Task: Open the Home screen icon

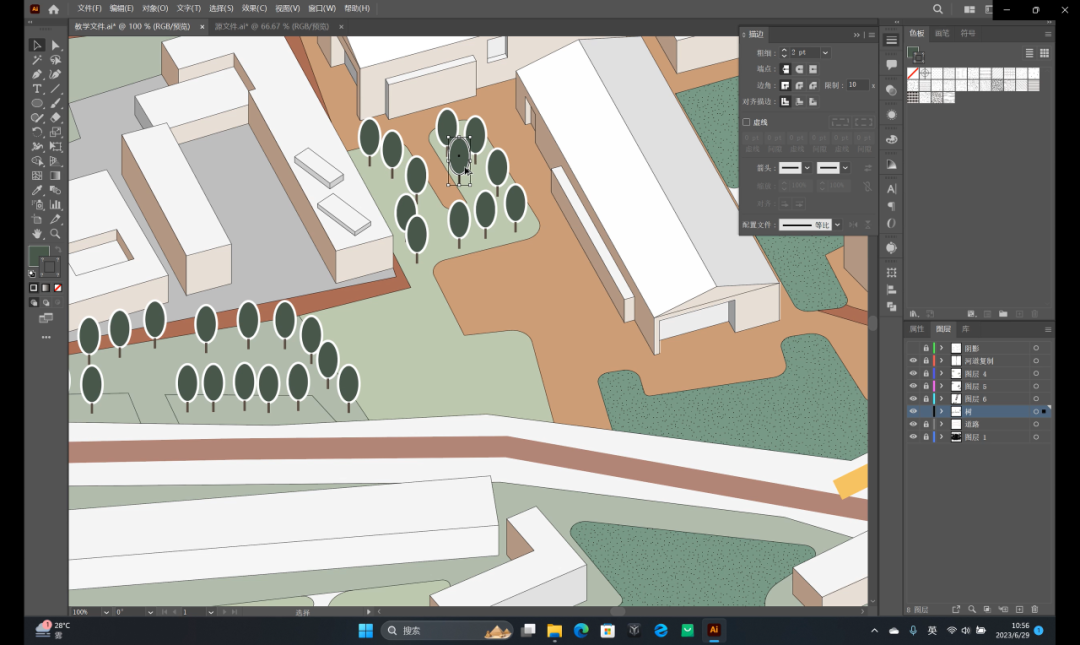Action: 54,9
